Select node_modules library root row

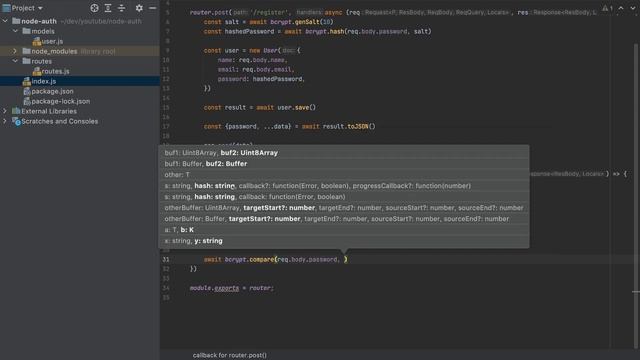coord(80,51)
